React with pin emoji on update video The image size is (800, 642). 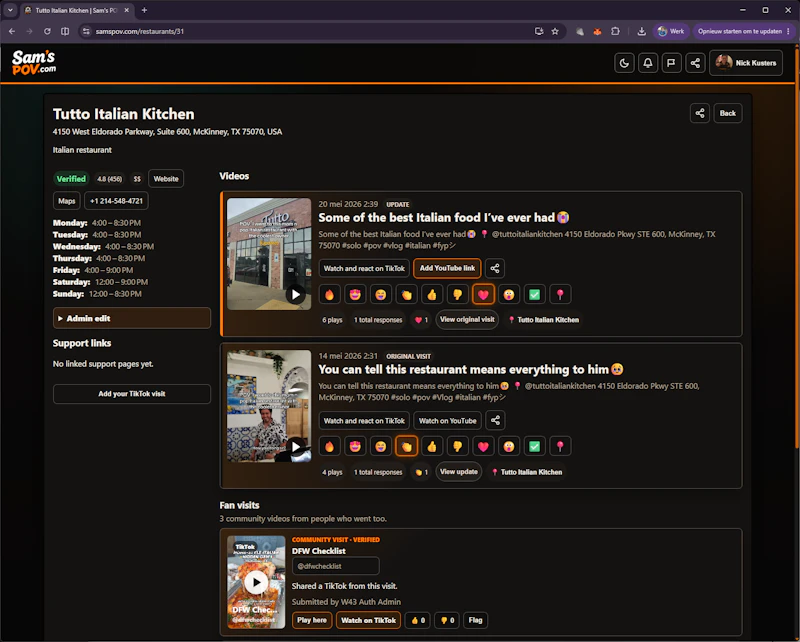[560, 294]
